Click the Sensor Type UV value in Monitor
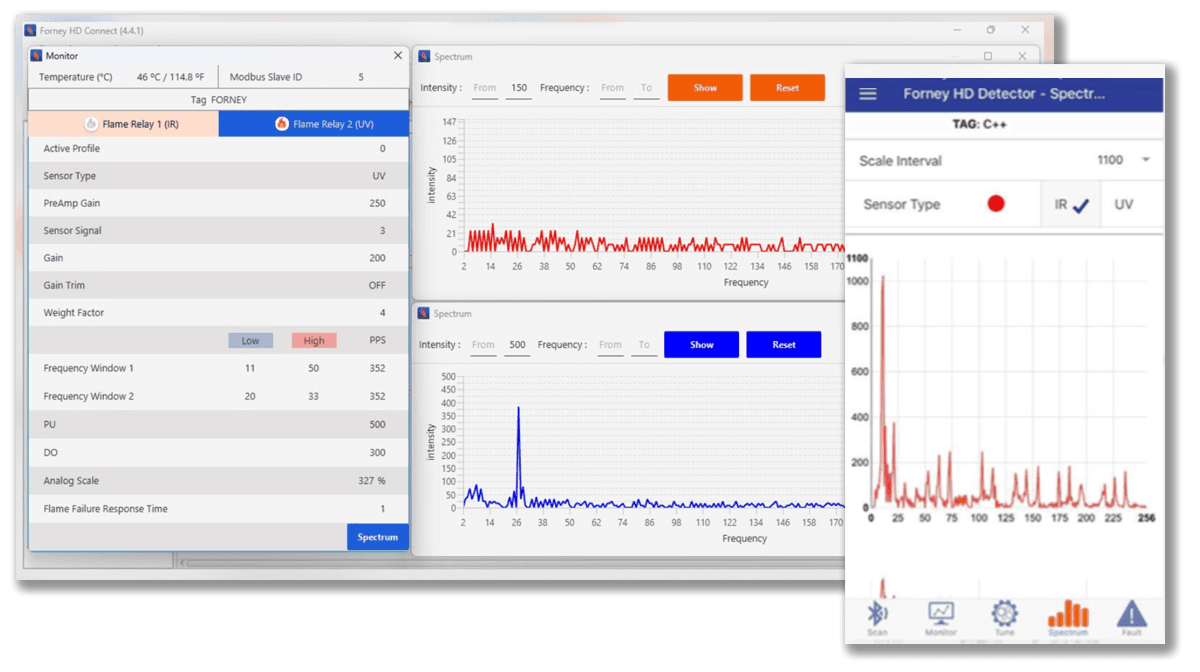This screenshot has height=672, width=1200. tap(379, 176)
